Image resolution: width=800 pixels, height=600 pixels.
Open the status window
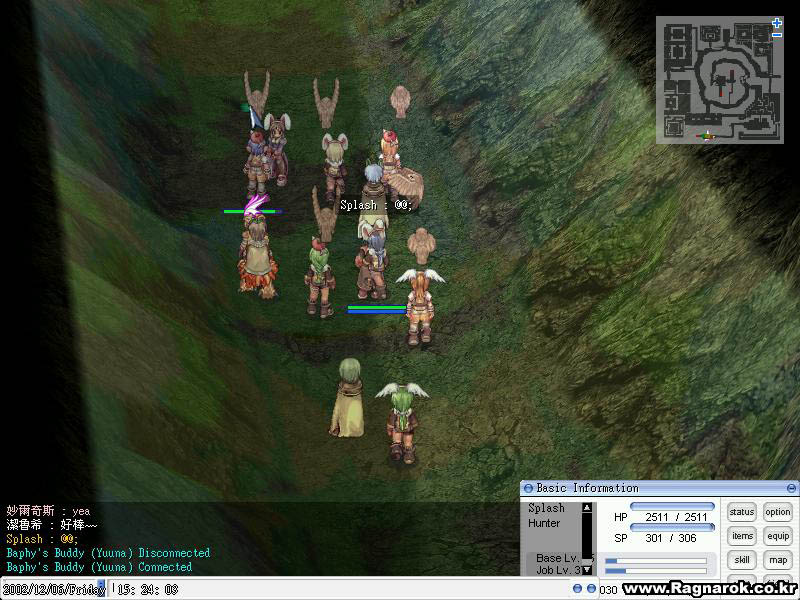(x=741, y=512)
